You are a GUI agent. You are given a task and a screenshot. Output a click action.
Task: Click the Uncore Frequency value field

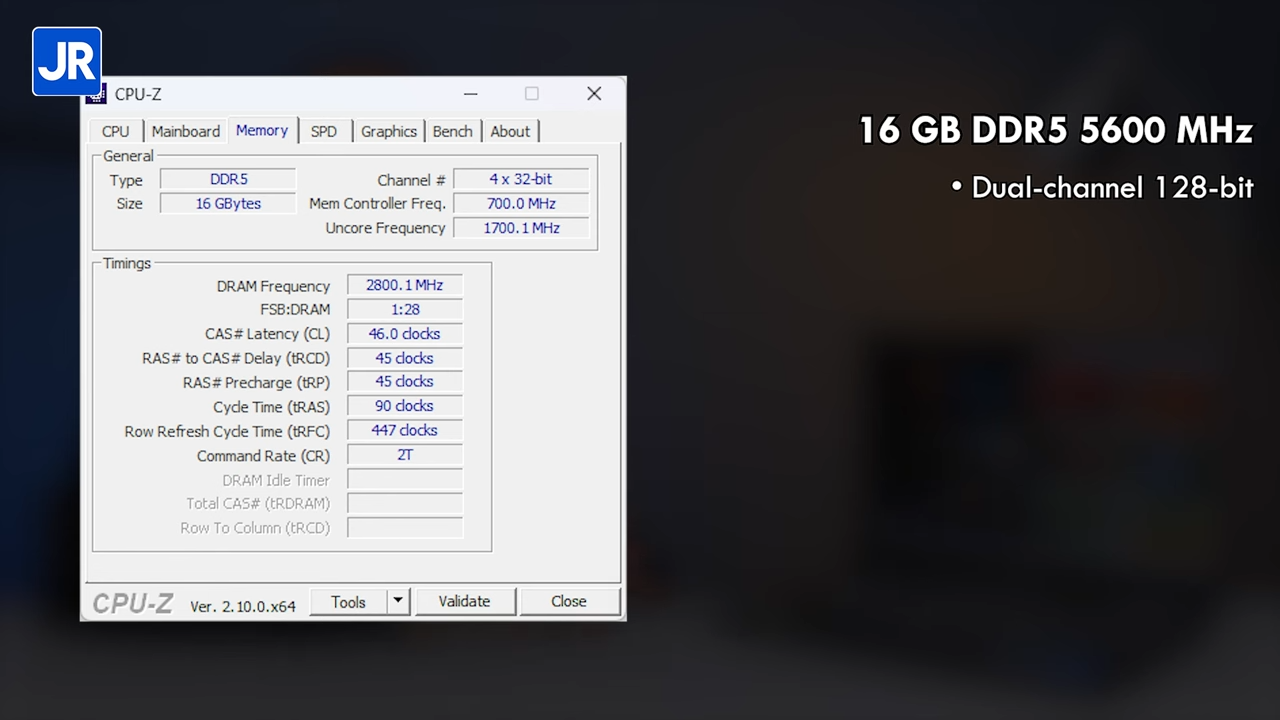pos(521,227)
